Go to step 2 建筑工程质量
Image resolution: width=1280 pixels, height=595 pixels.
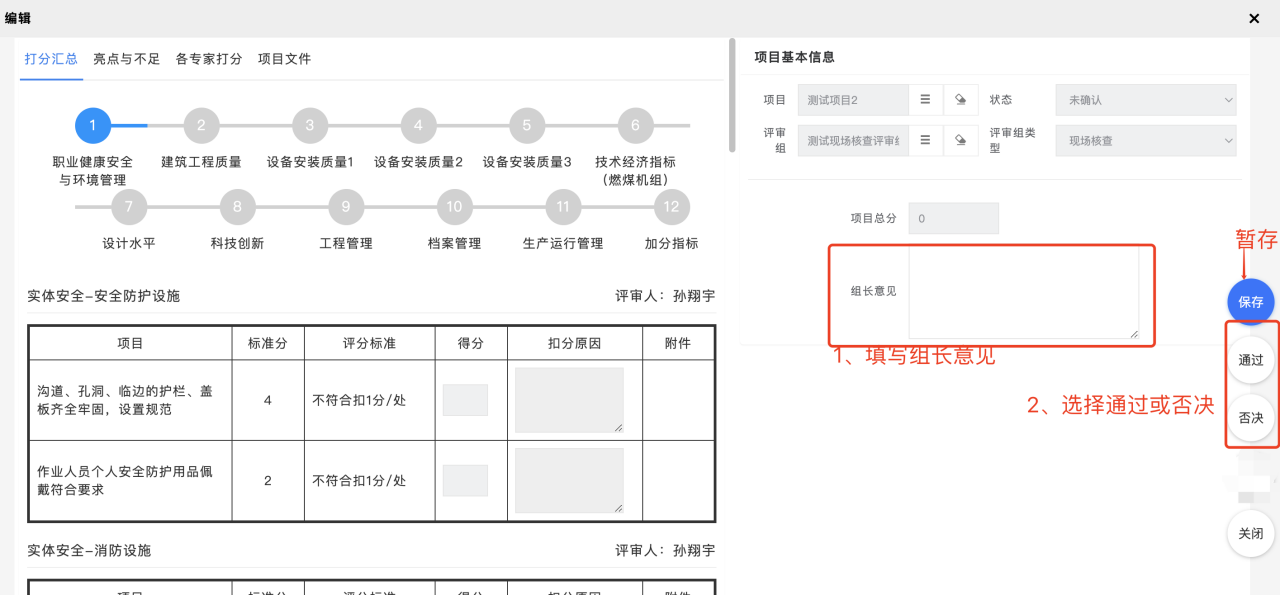[201, 126]
